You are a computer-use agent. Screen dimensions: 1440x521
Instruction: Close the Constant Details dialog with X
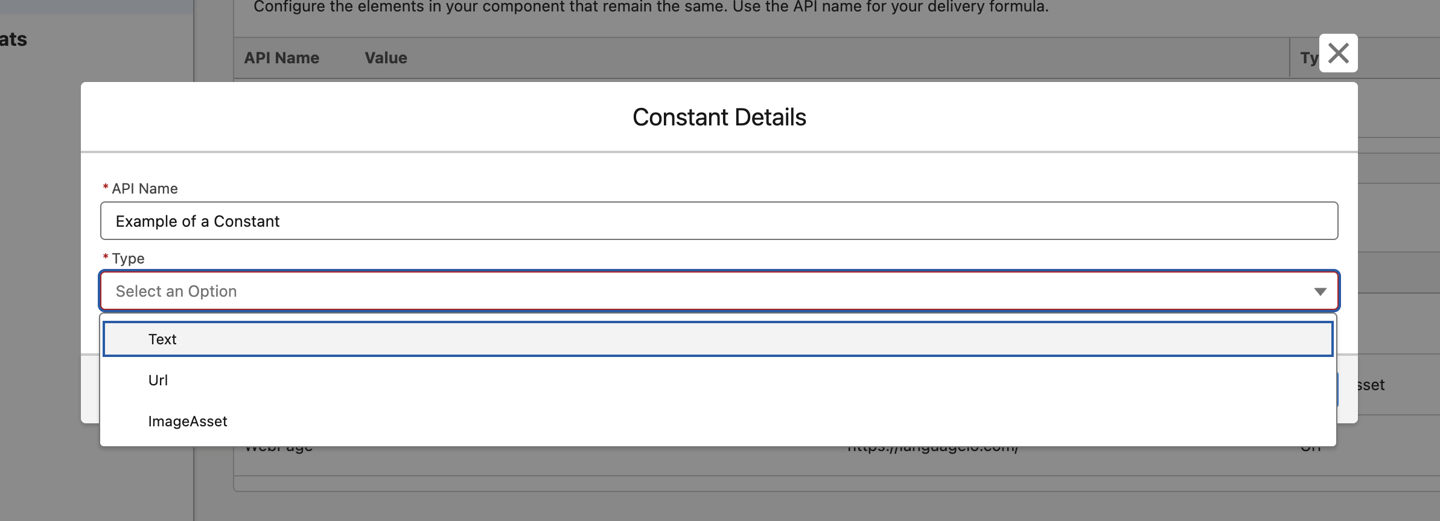click(1338, 53)
